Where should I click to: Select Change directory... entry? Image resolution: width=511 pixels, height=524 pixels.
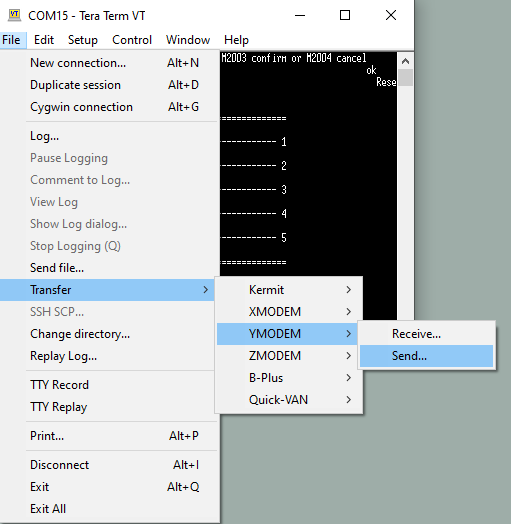click(110, 334)
